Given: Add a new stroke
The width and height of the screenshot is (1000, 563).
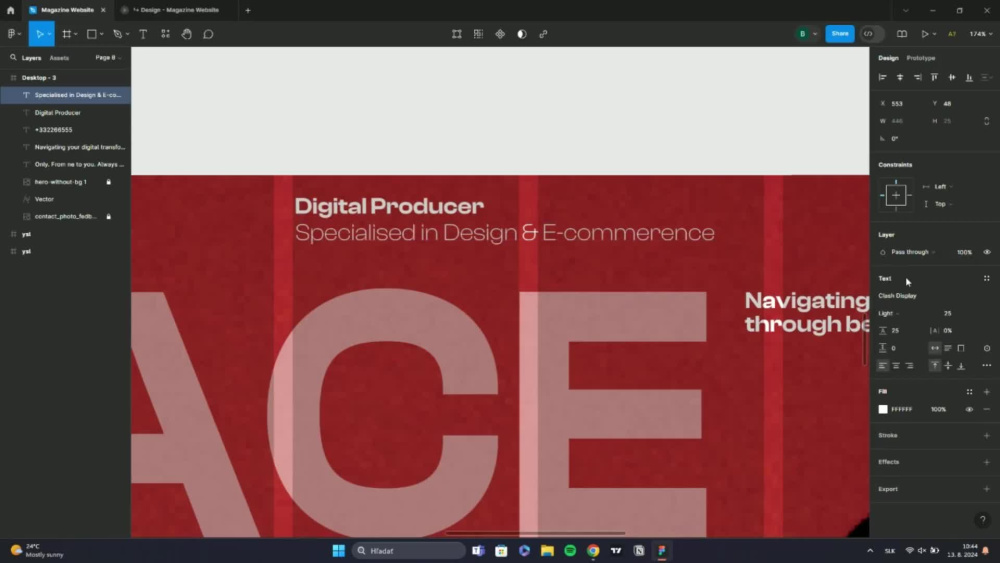Looking at the screenshot, I should pos(987,435).
